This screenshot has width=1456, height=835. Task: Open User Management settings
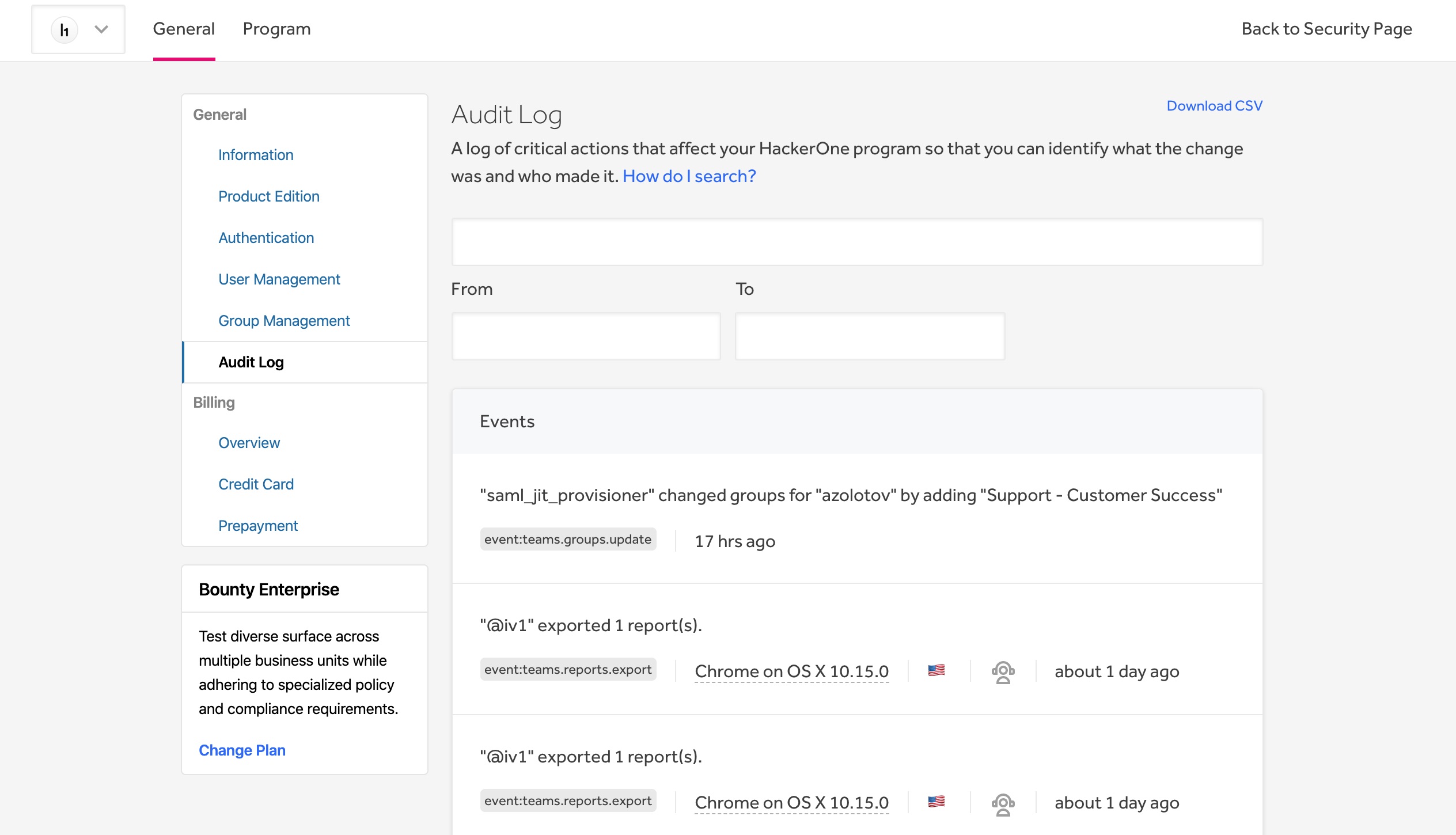279,279
